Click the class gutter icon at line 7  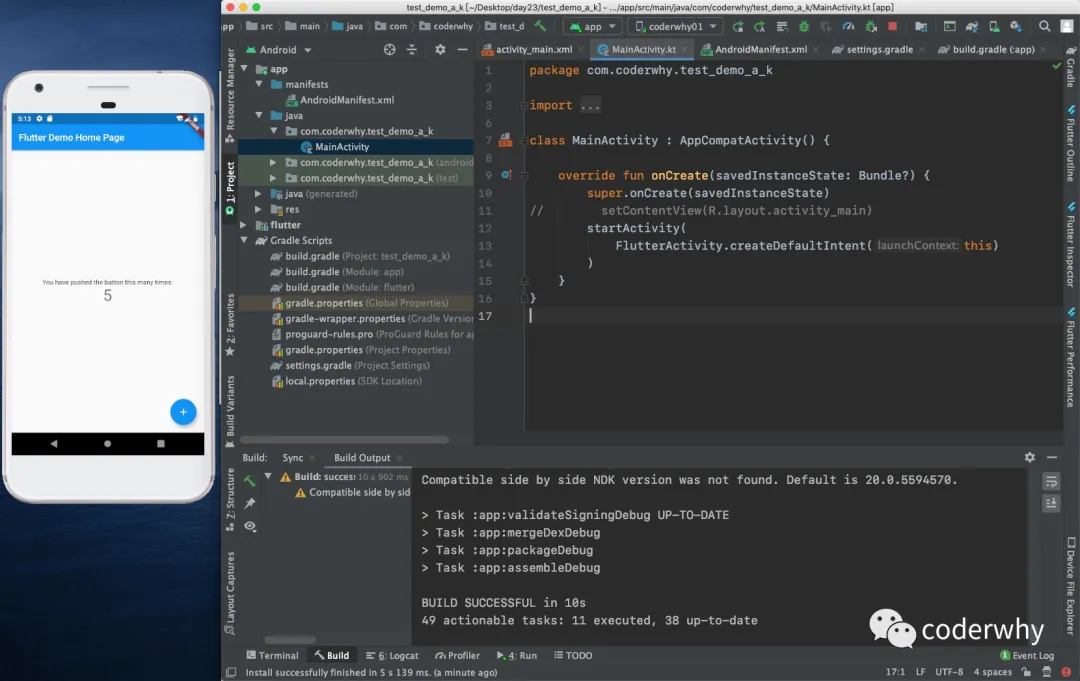pos(506,140)
